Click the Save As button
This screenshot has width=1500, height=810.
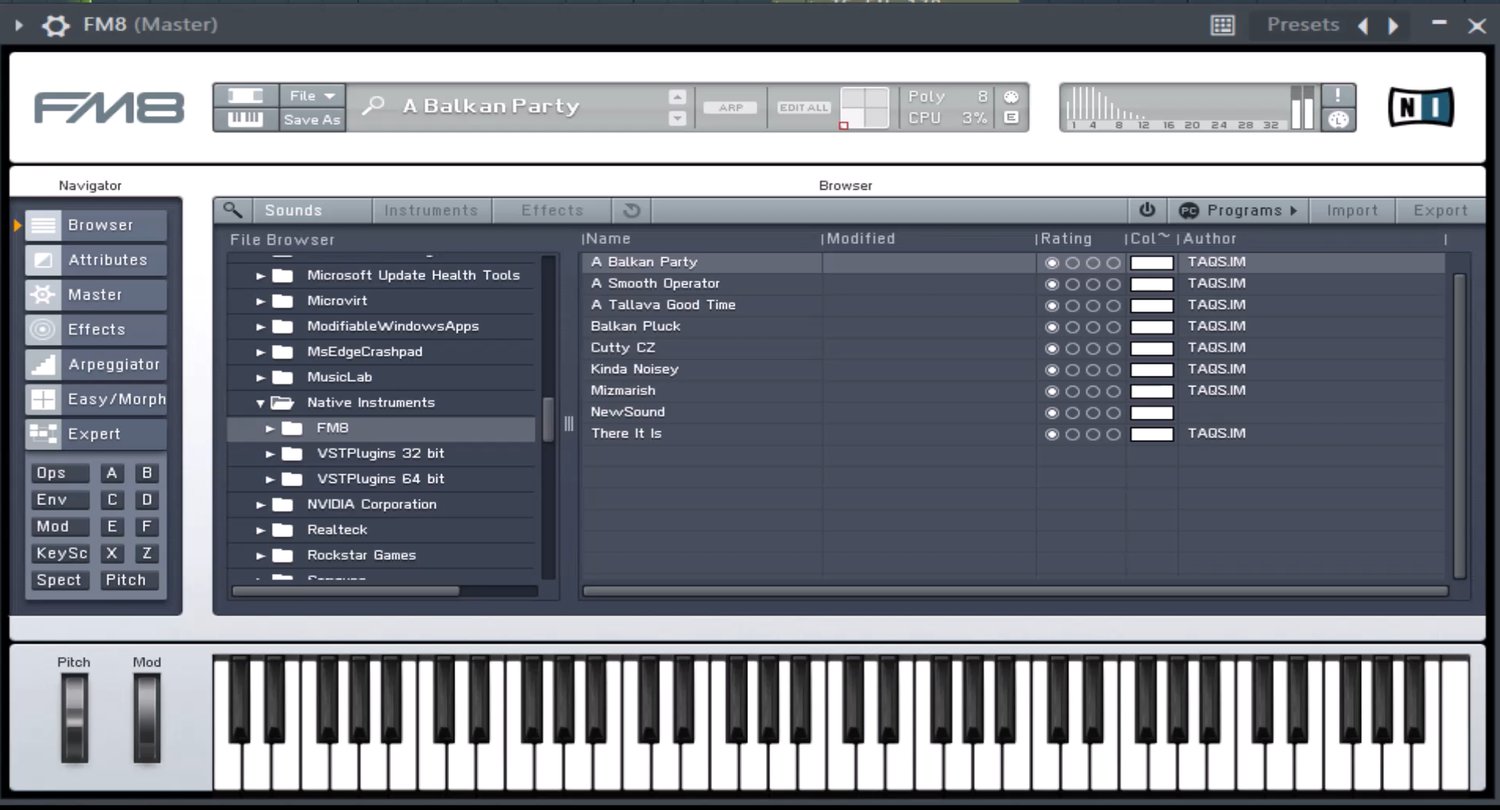pos(312,119)
